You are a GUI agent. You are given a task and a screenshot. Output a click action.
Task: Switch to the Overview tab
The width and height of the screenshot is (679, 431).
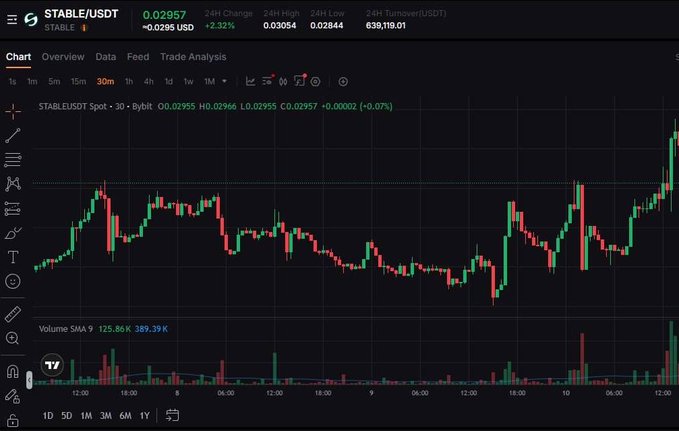pos(63,57)
